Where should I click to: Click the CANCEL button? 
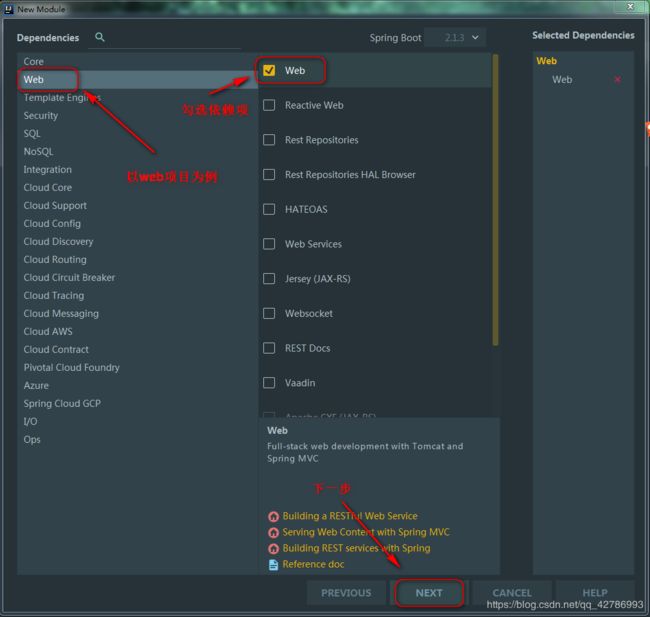click(512, 593)
